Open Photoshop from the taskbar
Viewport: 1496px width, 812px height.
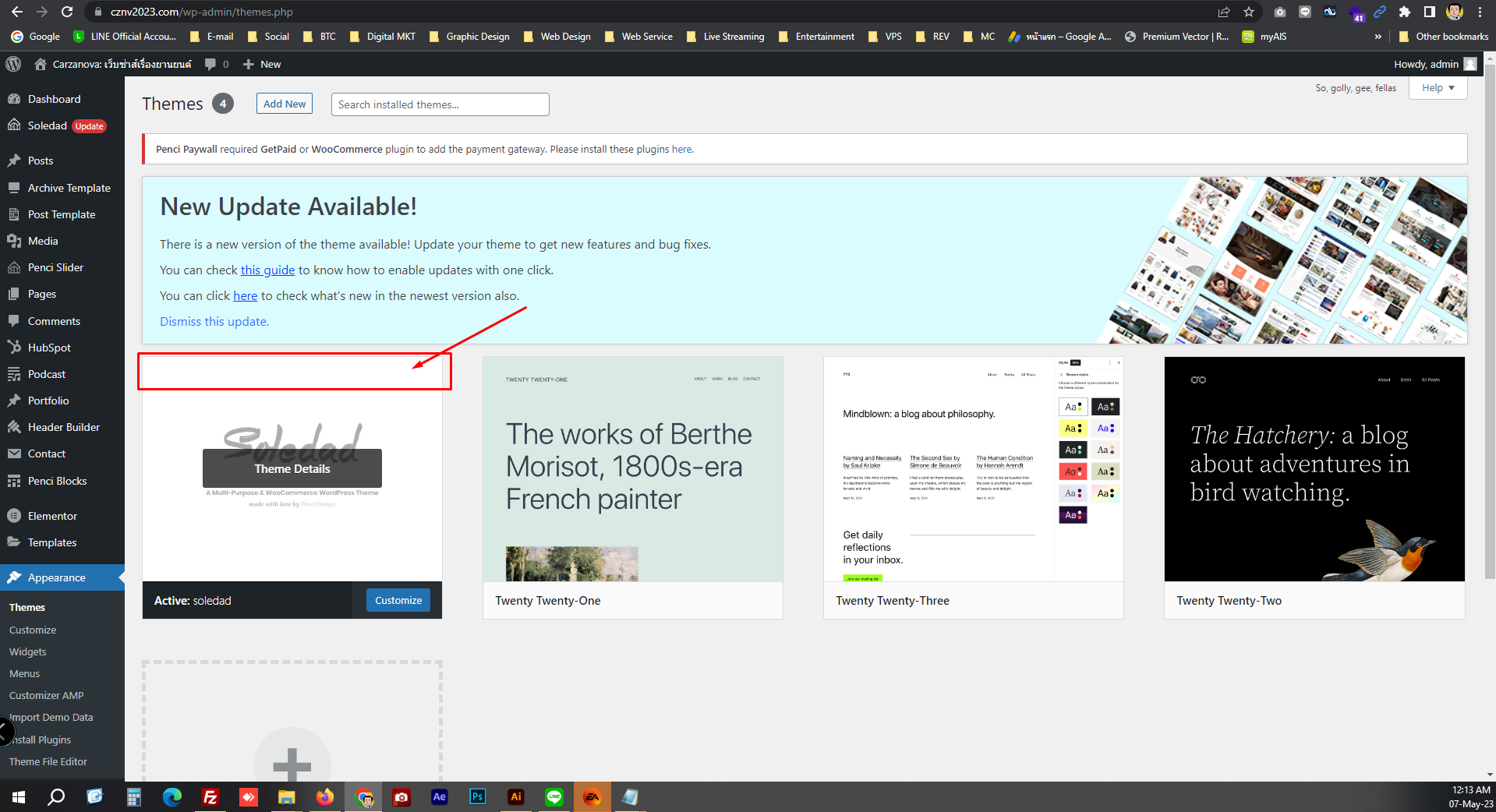point(478,796)
